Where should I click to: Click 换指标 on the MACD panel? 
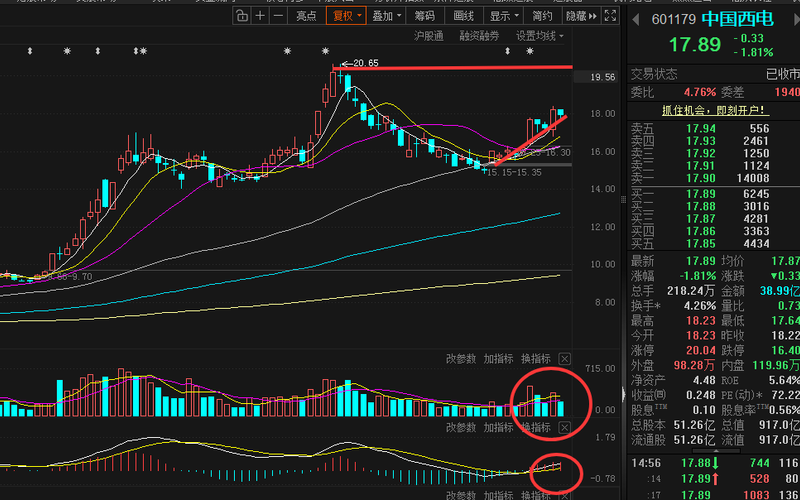(x=536, y=428)
